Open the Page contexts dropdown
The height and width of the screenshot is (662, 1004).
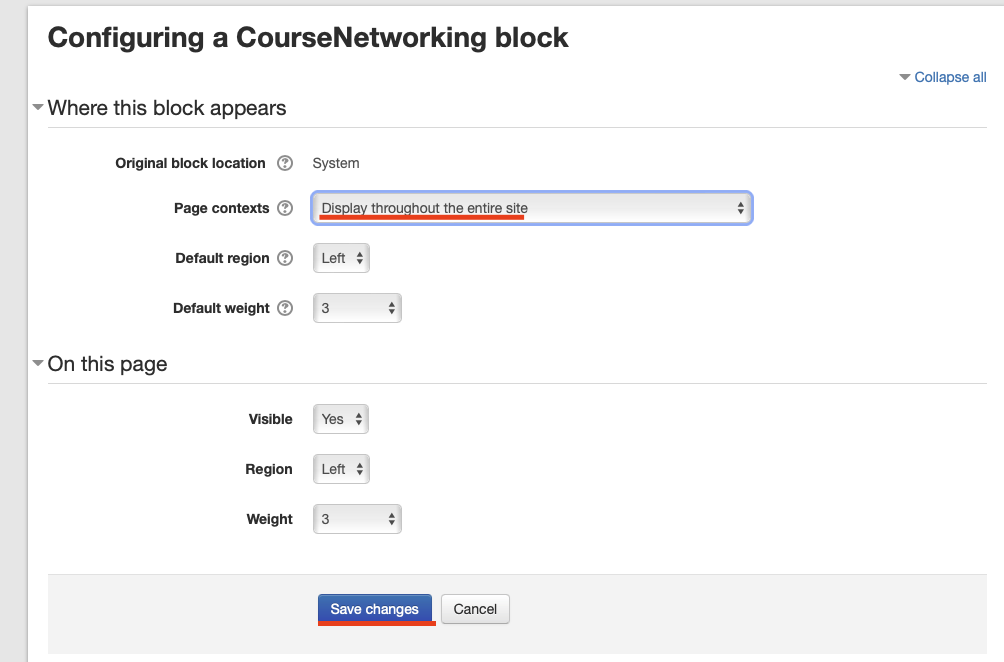[531, 208]
